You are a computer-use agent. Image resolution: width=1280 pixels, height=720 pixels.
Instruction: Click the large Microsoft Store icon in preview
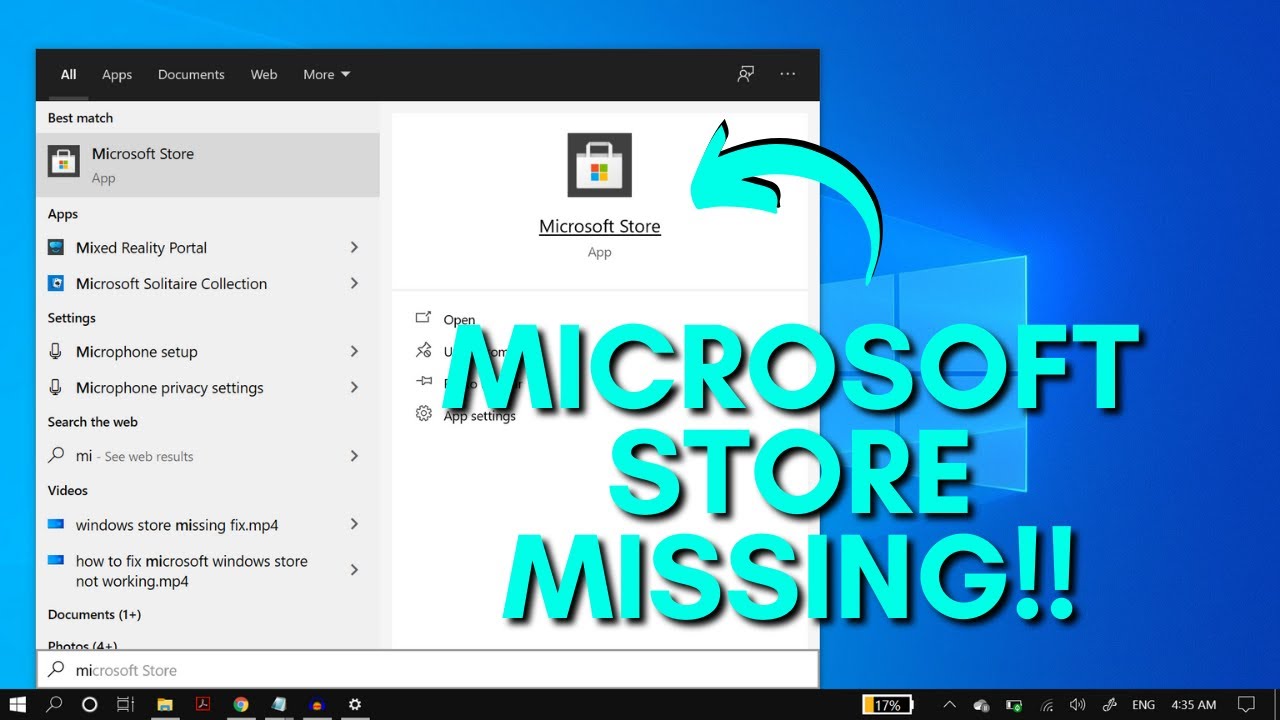click(x=599, y=165)
